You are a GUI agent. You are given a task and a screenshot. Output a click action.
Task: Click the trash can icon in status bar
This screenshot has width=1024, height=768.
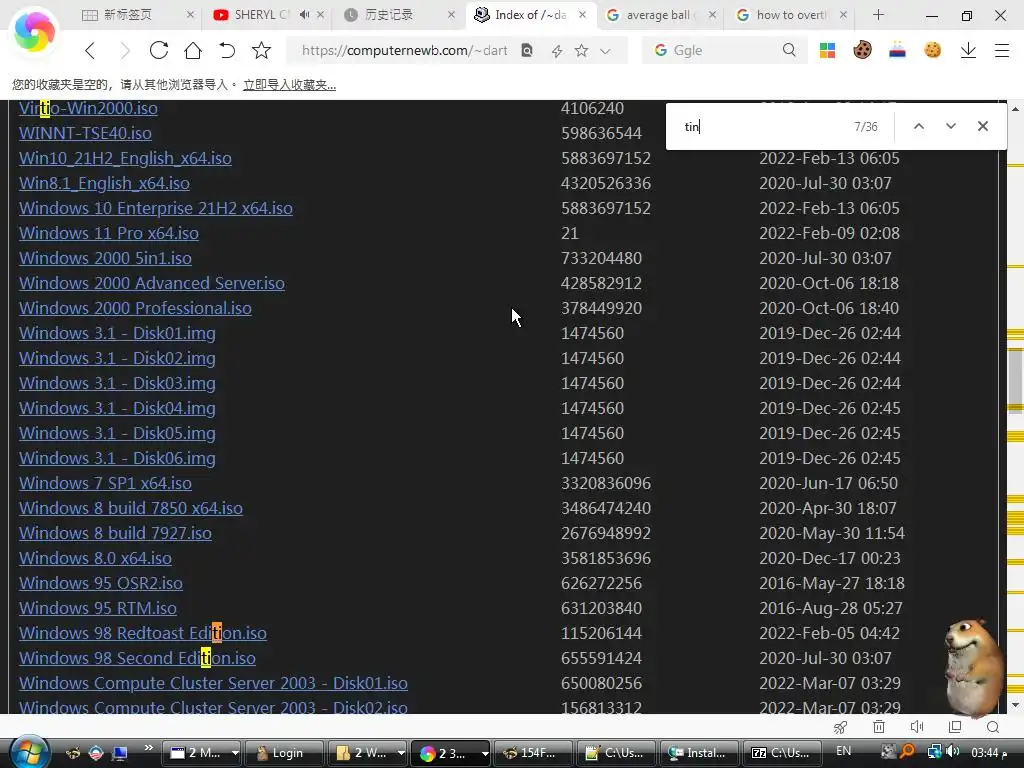click(x=879, y=727)
